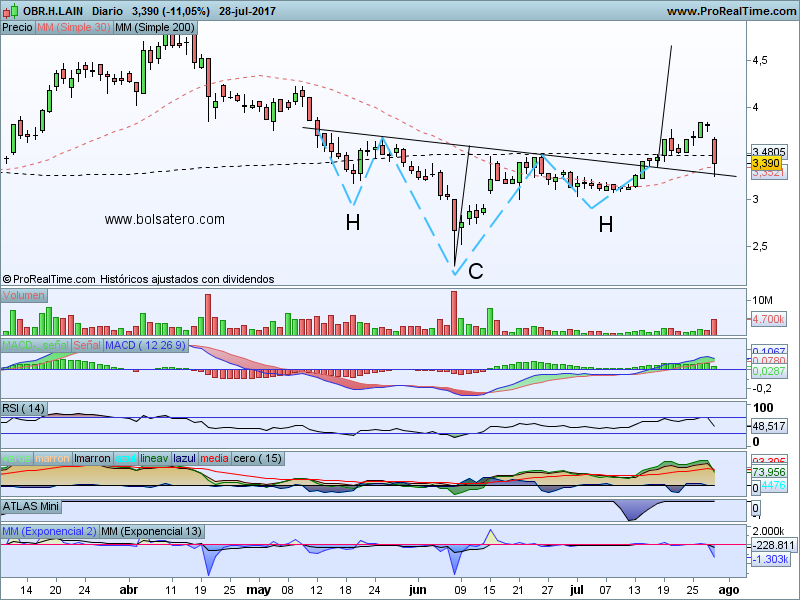
Task: Select the MM (Simple 30) label
Action: 73,28
